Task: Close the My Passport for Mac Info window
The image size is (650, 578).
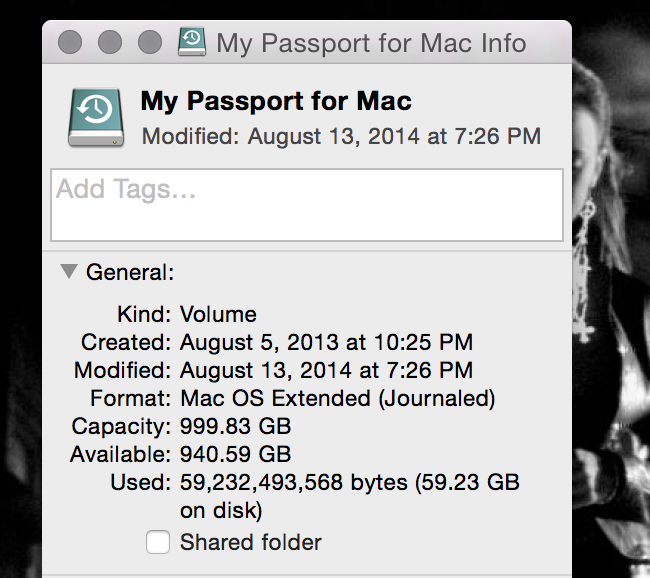Action: [70, 42]
